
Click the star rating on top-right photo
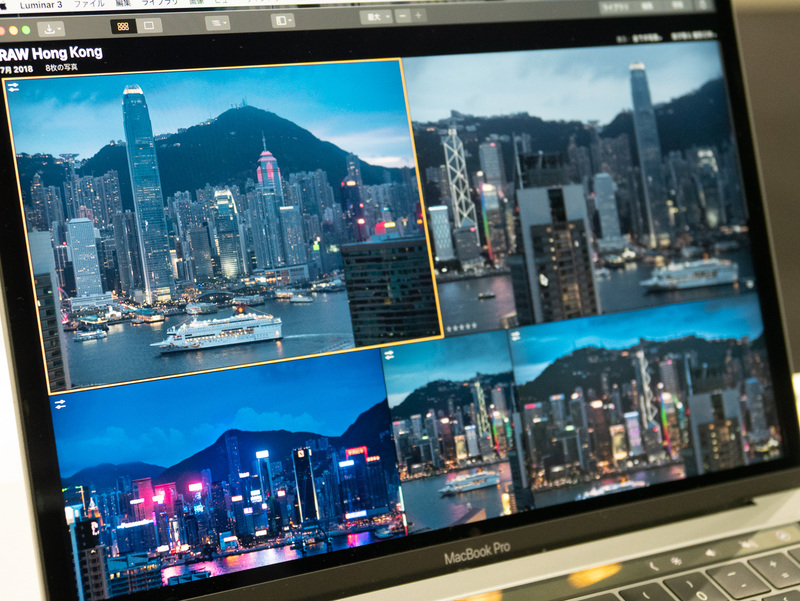coord(461,326)
